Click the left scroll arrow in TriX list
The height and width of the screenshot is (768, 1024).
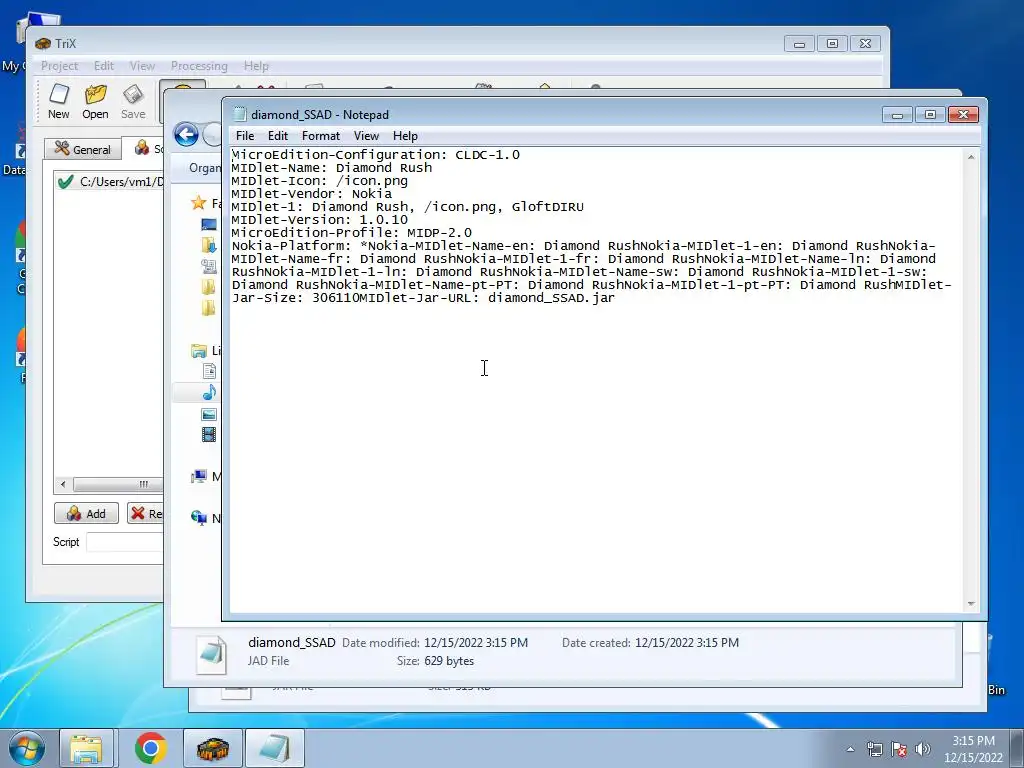click(63, 485)
